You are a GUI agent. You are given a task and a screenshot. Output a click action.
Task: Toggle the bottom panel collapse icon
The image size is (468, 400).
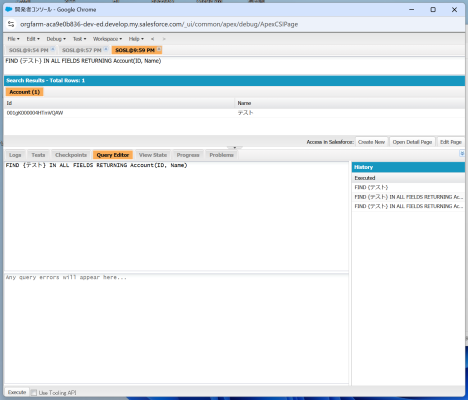pos(462,153)
